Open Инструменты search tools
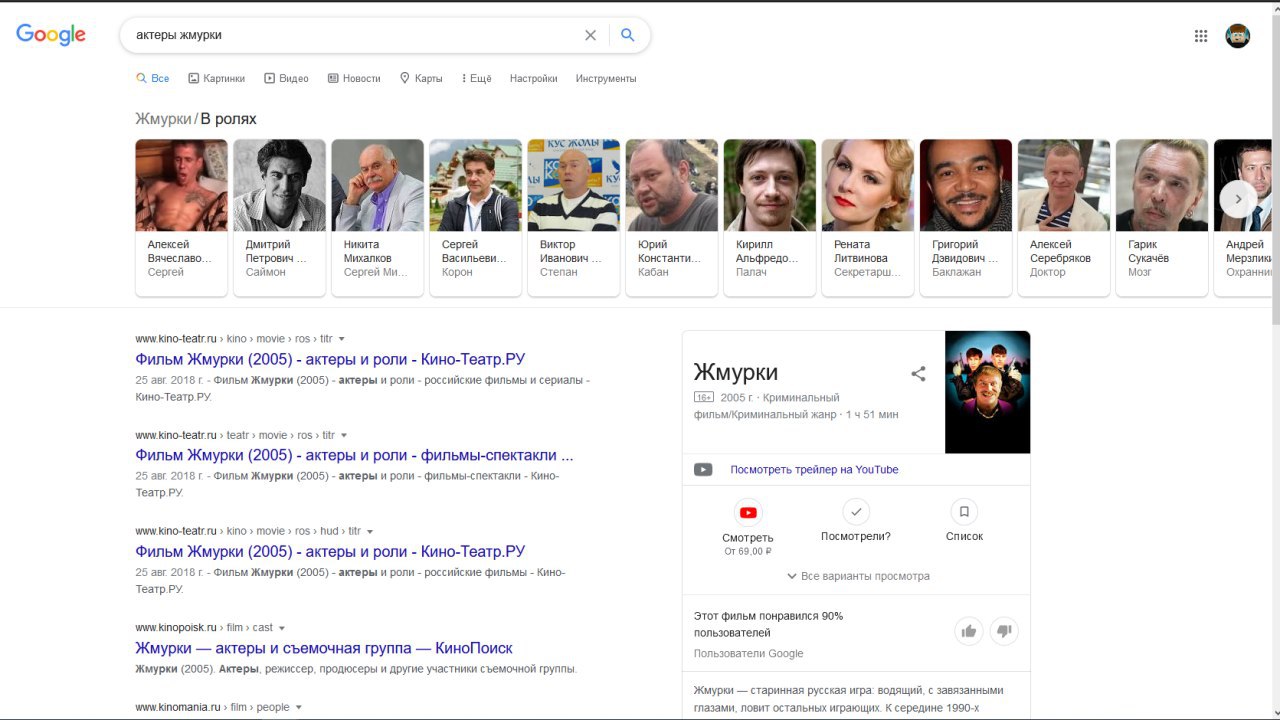This screenshot has height=720, width=1280. tap(606, 78)
